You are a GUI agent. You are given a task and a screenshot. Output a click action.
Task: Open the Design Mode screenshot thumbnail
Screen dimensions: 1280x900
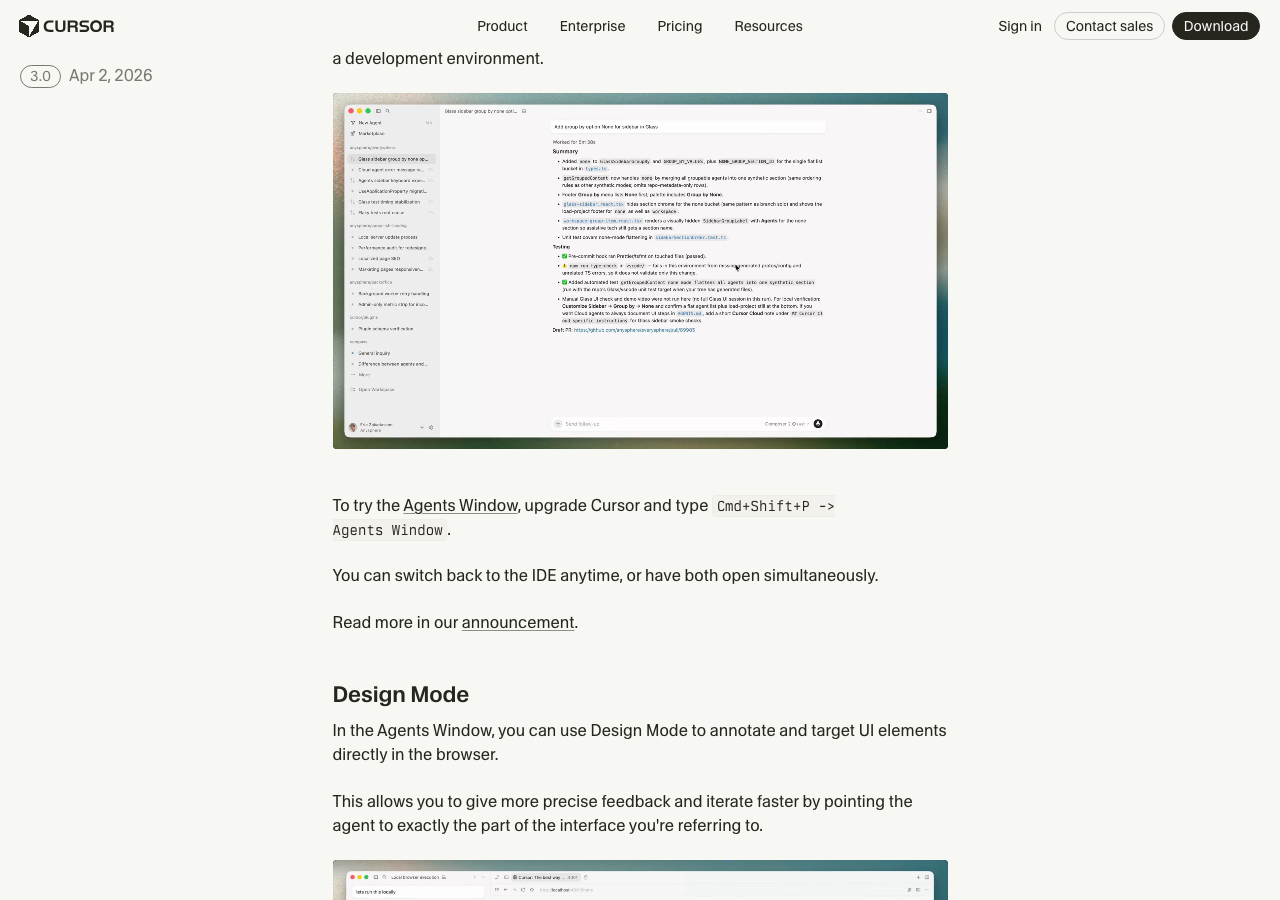click(x=640, y=880)
